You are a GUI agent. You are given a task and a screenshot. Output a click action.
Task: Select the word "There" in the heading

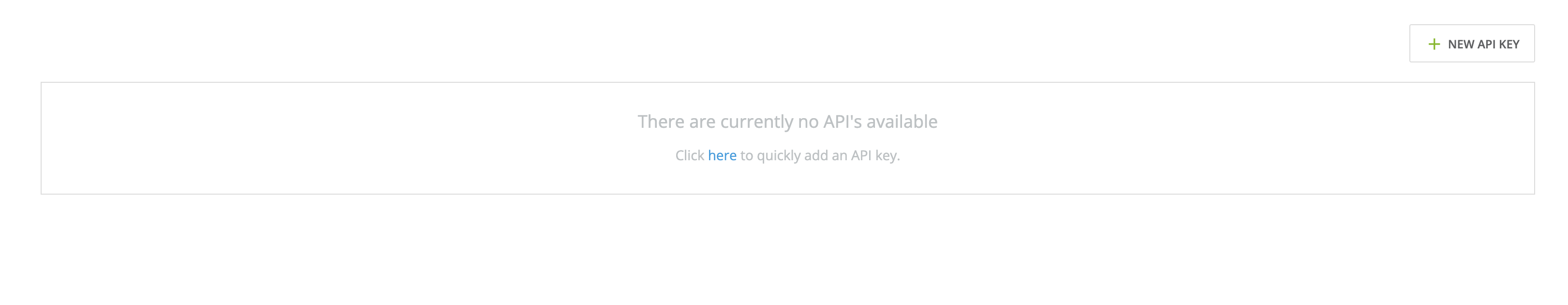pyautogui.click(x=661, y=122)
